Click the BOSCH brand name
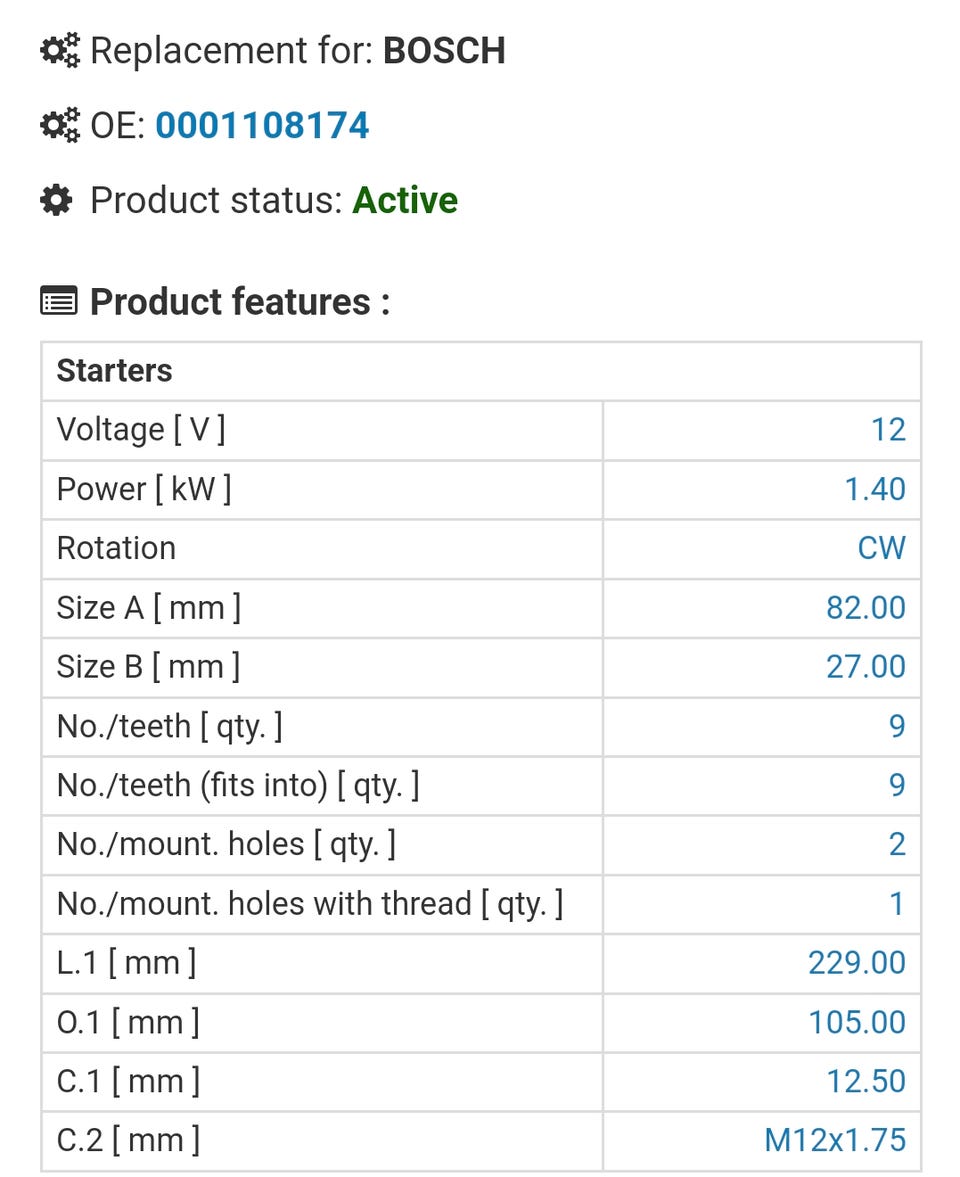Image resolution: width=960 pixels, height=1177 pixels. [x=444, y=51]
